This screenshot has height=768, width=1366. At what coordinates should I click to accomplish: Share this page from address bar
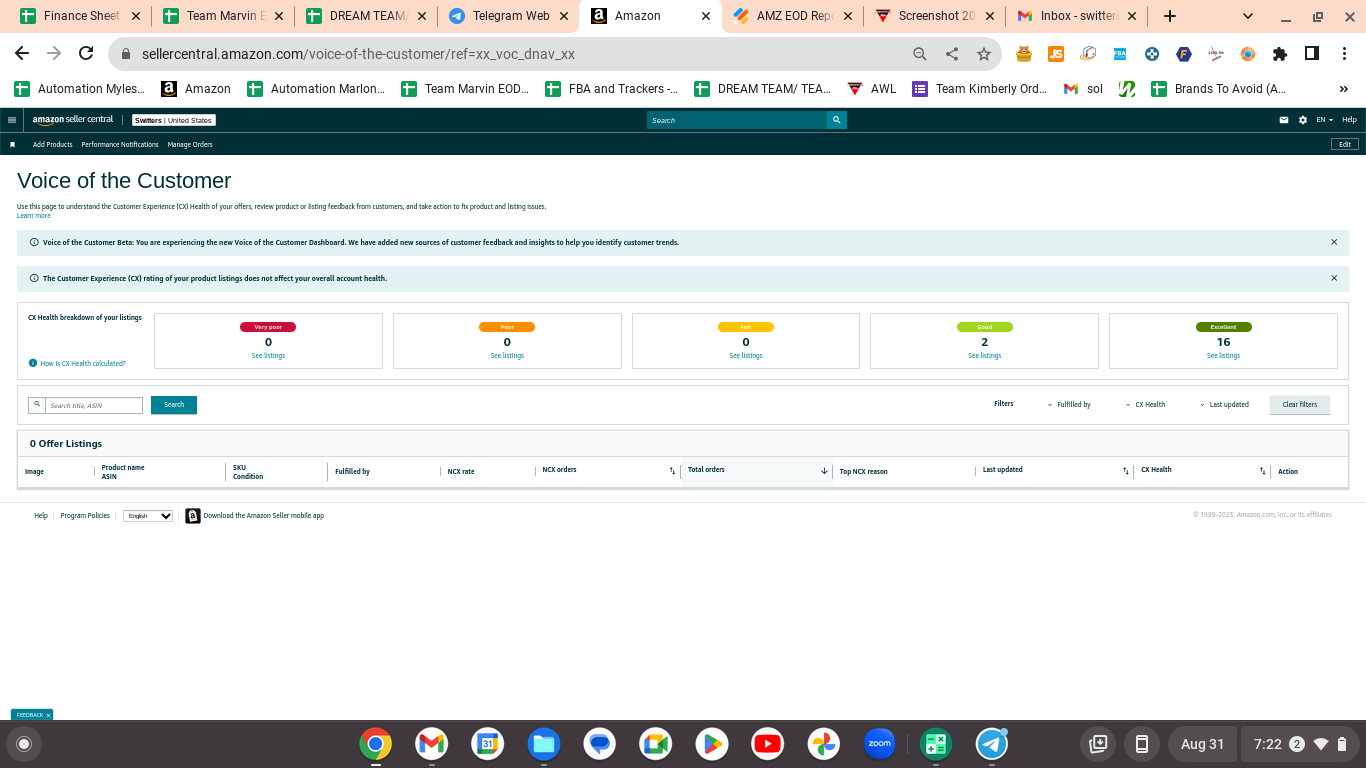952,54
